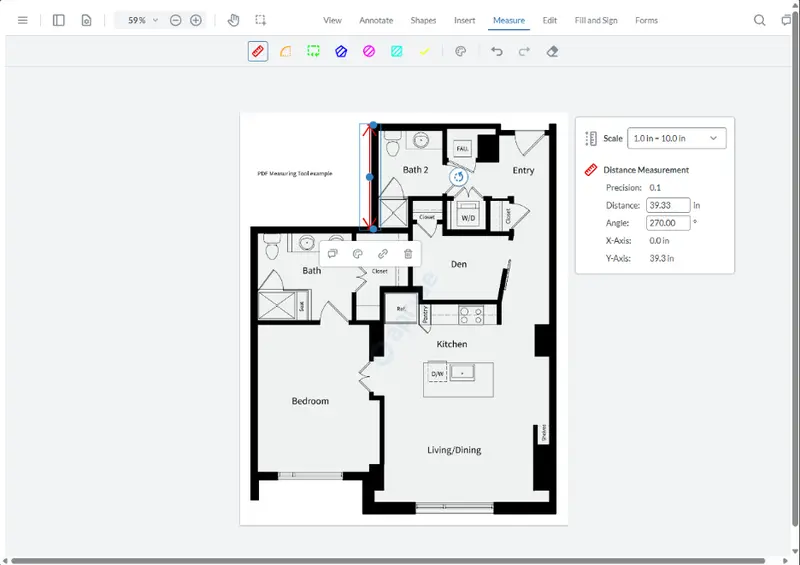
Task: Click the horizontal scrollbar
Action: [x=388, y=560]
